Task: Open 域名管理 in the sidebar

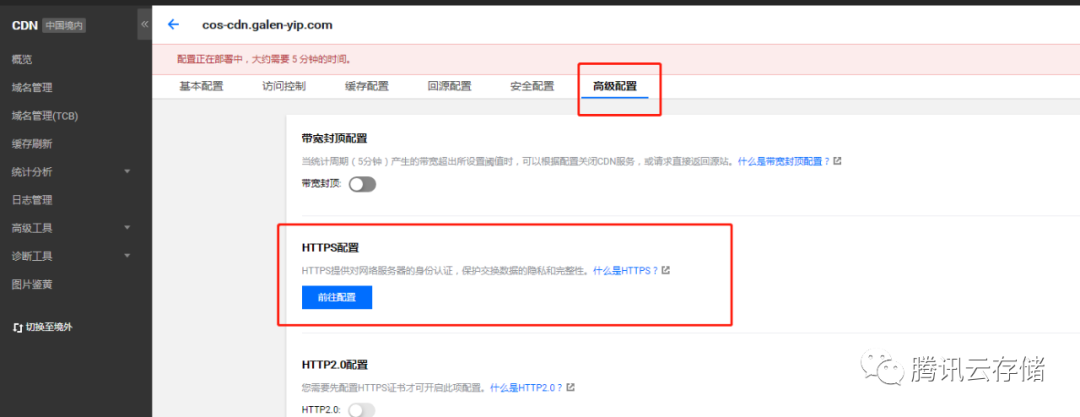Action: pyautogui.click(x=32, y=88)
